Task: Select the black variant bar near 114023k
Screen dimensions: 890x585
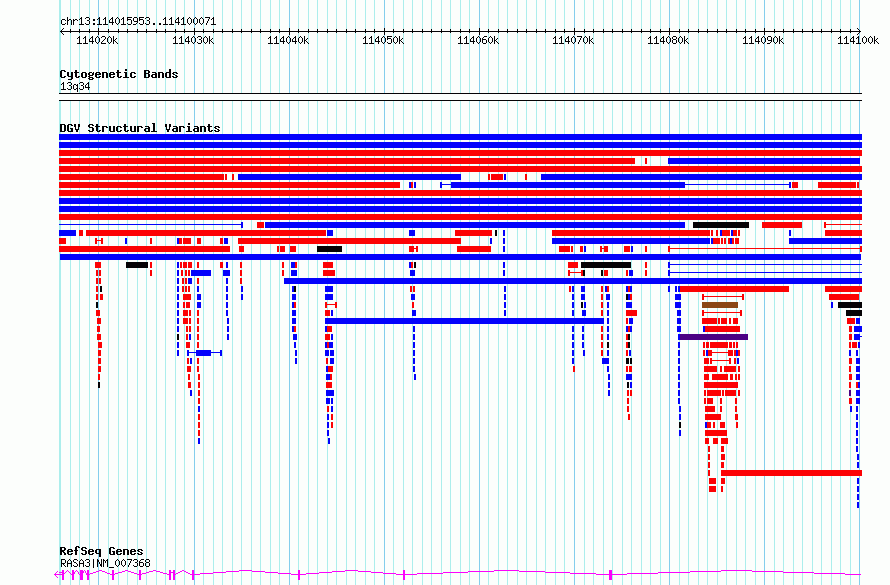Action: point(137,265)
